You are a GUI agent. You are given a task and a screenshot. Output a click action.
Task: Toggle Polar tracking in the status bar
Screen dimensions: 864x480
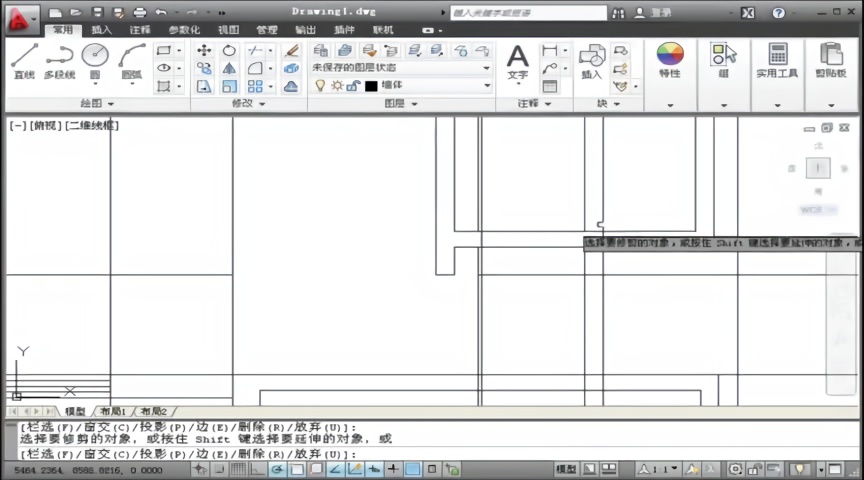click(x=277, y=470)
